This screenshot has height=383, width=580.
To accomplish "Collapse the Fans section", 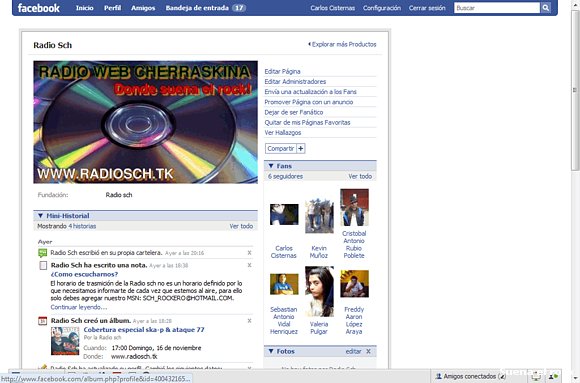I will [271, 166].
